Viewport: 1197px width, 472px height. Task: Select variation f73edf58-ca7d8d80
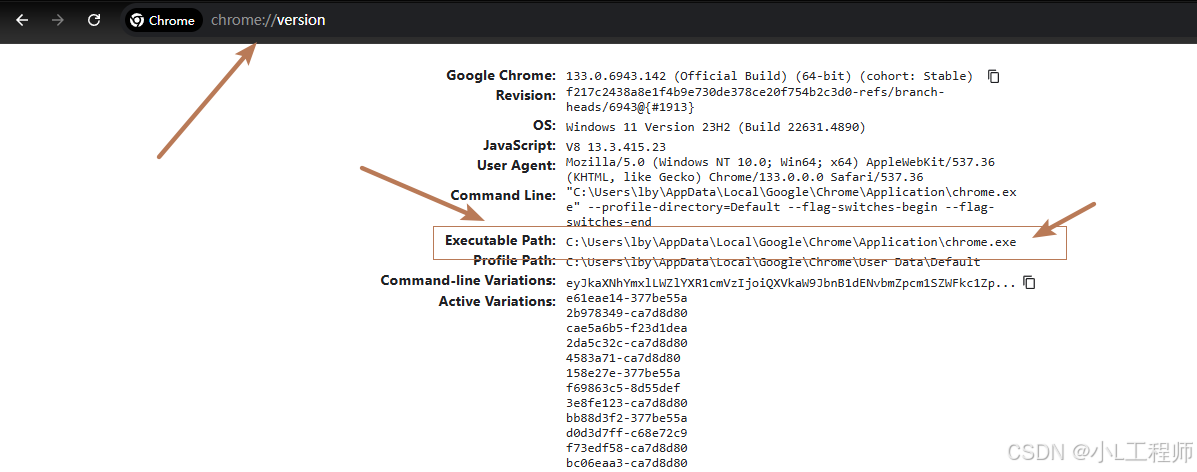pyautogui.click(x=627, y=448)
